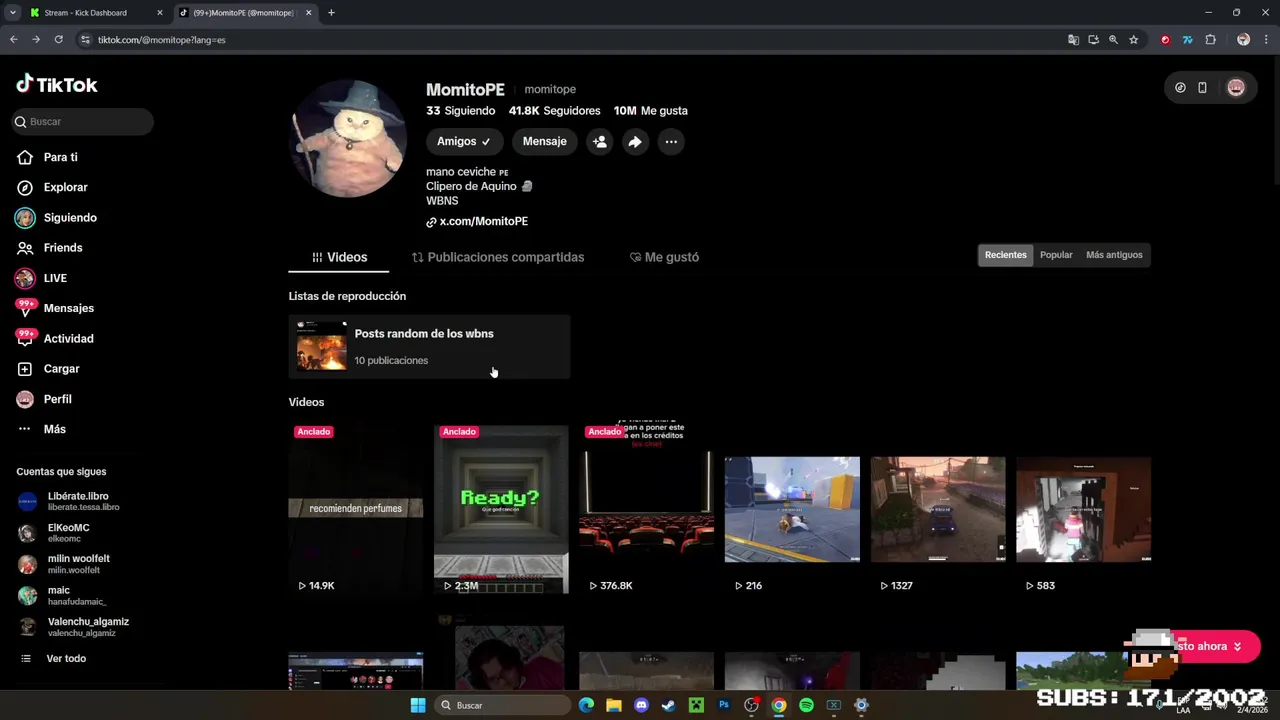The width and height of the screenshot is (1280, 720).
Task: Go back in browser history
Action: point(13,40)
